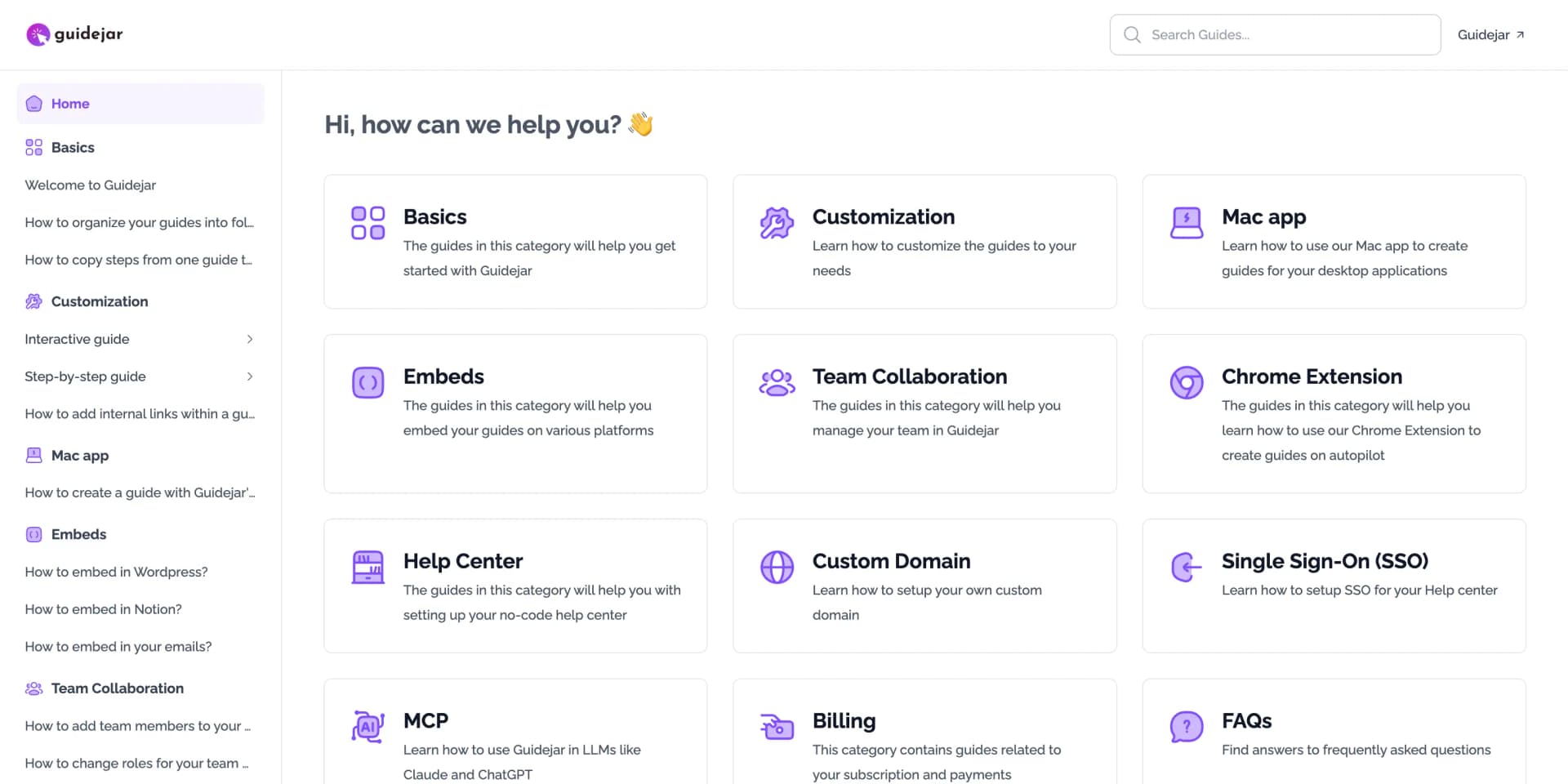Click the MCP AI icon
The height and width of the screenshot is (784, 1568).
click(x=367, y=726)
